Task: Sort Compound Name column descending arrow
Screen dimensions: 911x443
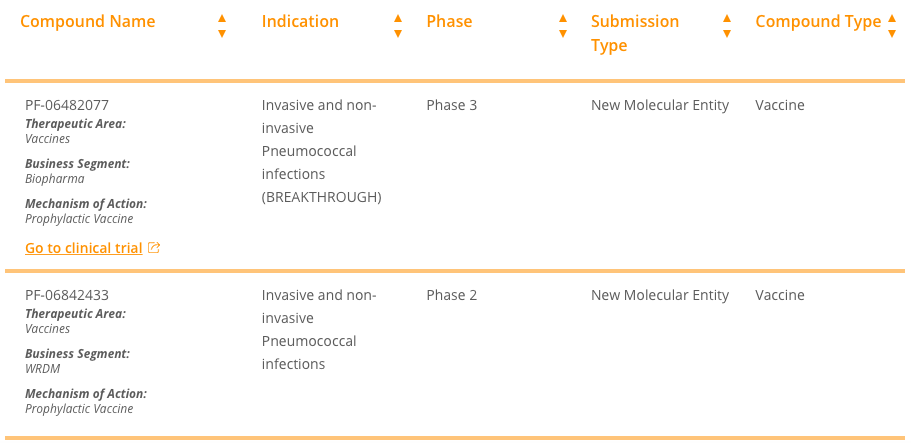Action: (222, 34)
